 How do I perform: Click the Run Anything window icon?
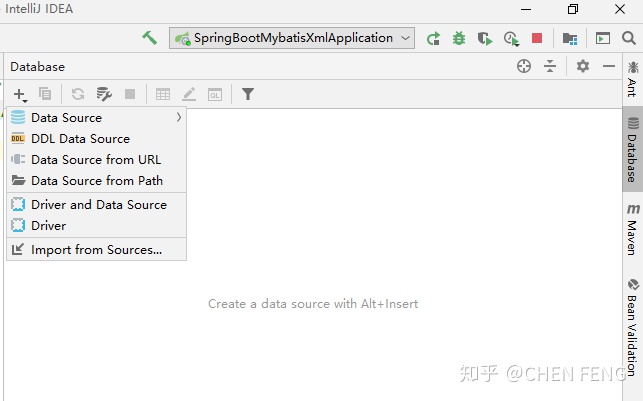tap(602, 38)
